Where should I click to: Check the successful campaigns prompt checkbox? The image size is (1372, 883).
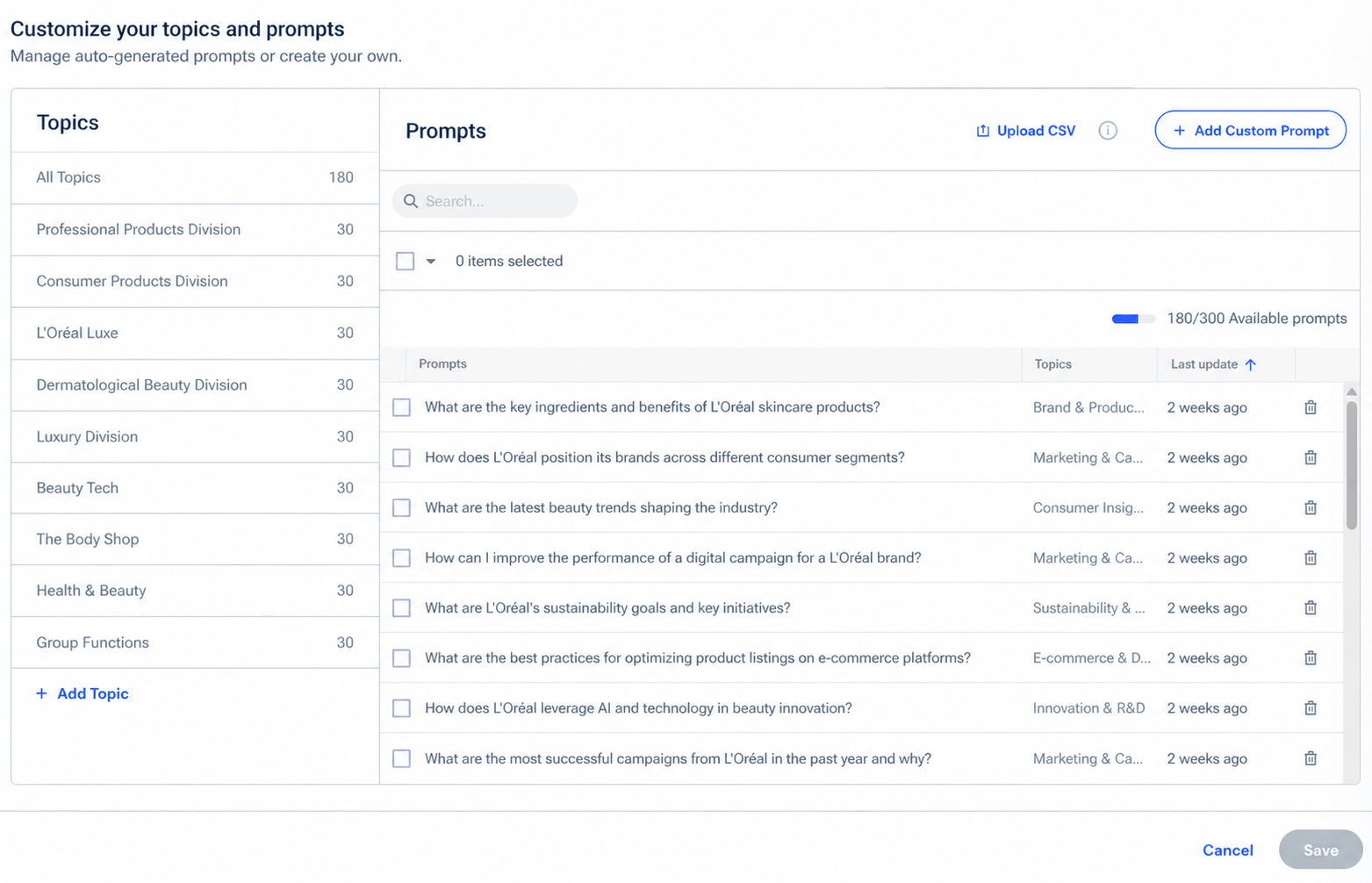coord(401,758)
